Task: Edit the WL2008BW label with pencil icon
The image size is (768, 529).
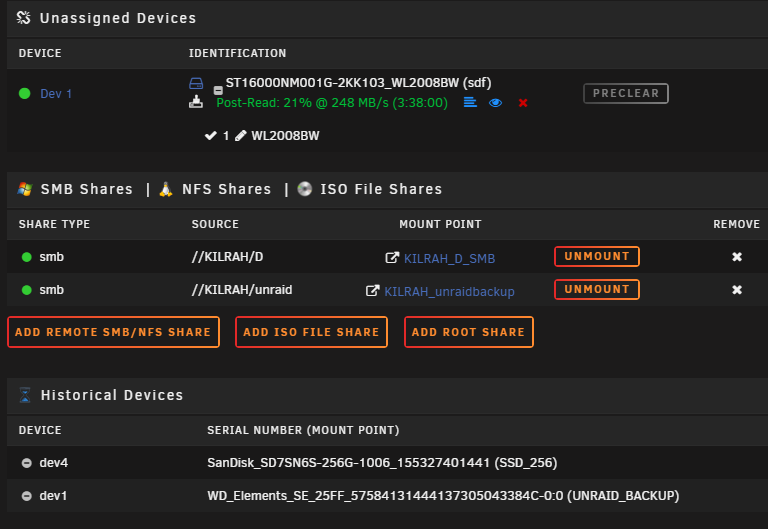Action: pyautogui.click(x=240, y=136)
